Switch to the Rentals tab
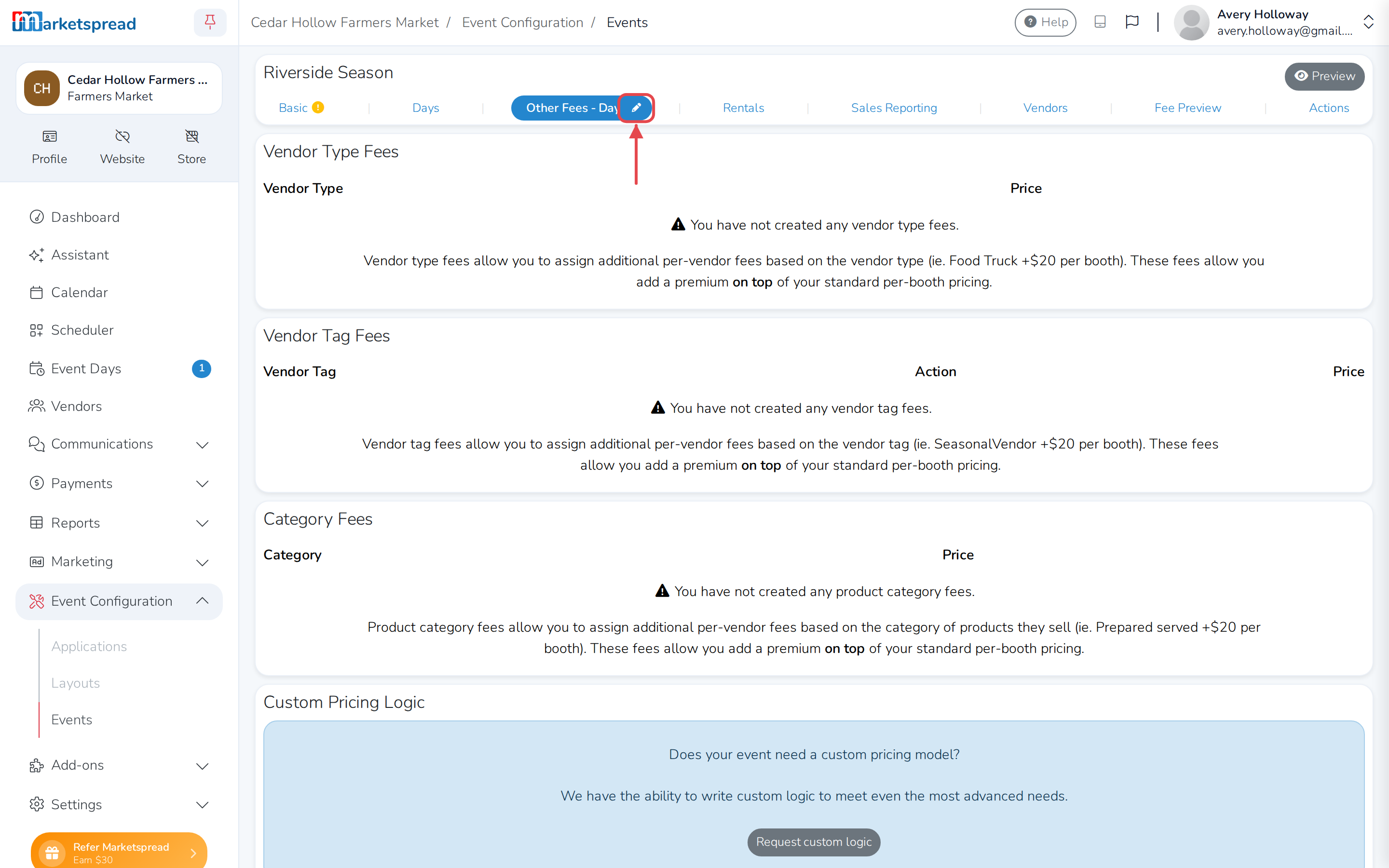This screenshot has height=868, width=1389. pos(743,108)
